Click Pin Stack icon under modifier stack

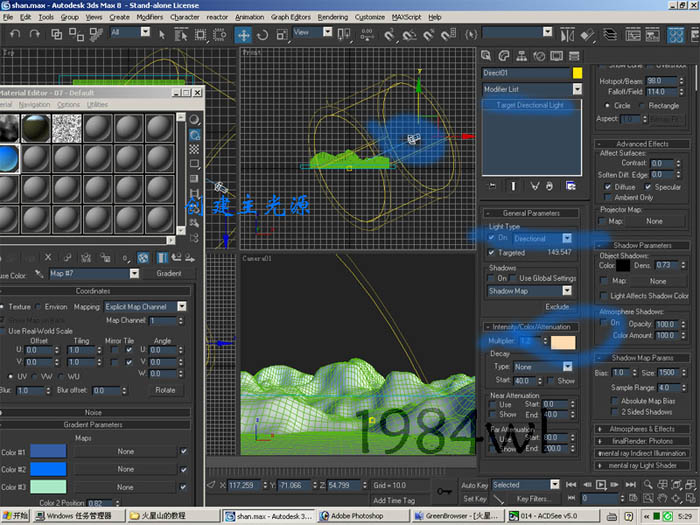tap(492, 186)
